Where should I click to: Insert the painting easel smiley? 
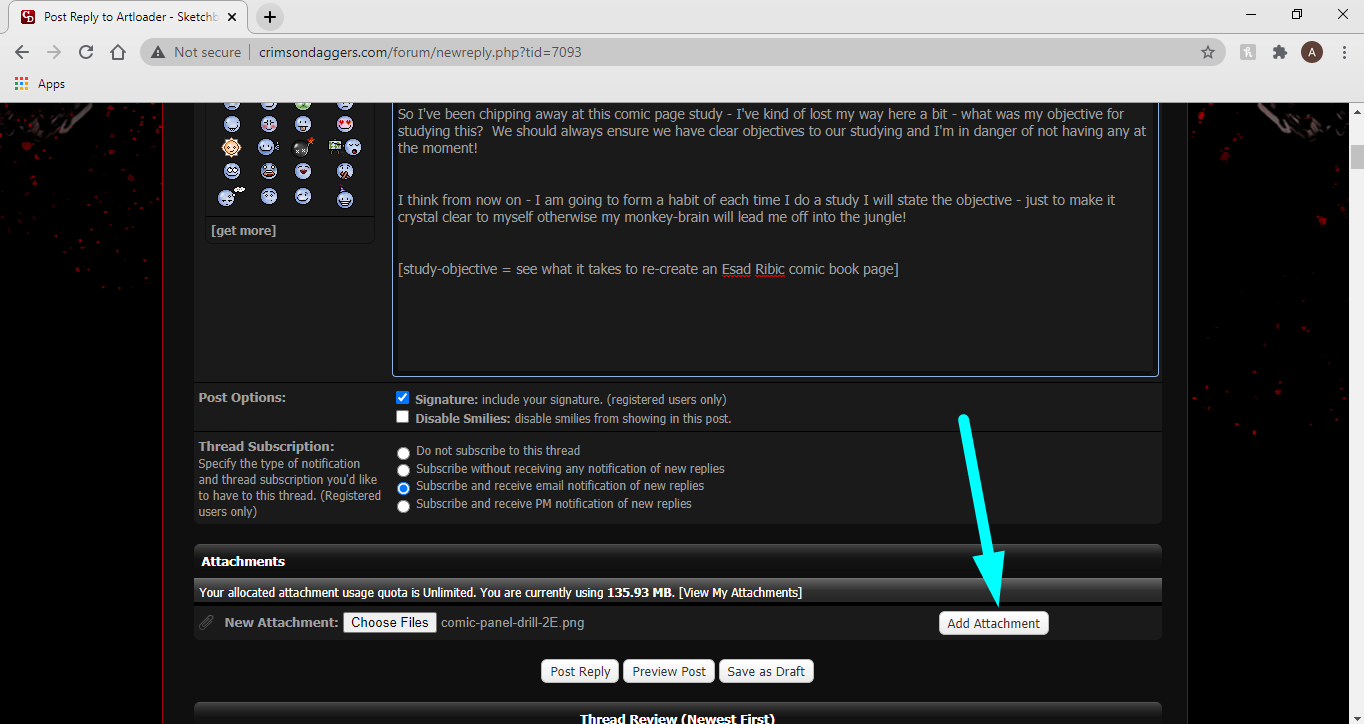tap(345, 147)
